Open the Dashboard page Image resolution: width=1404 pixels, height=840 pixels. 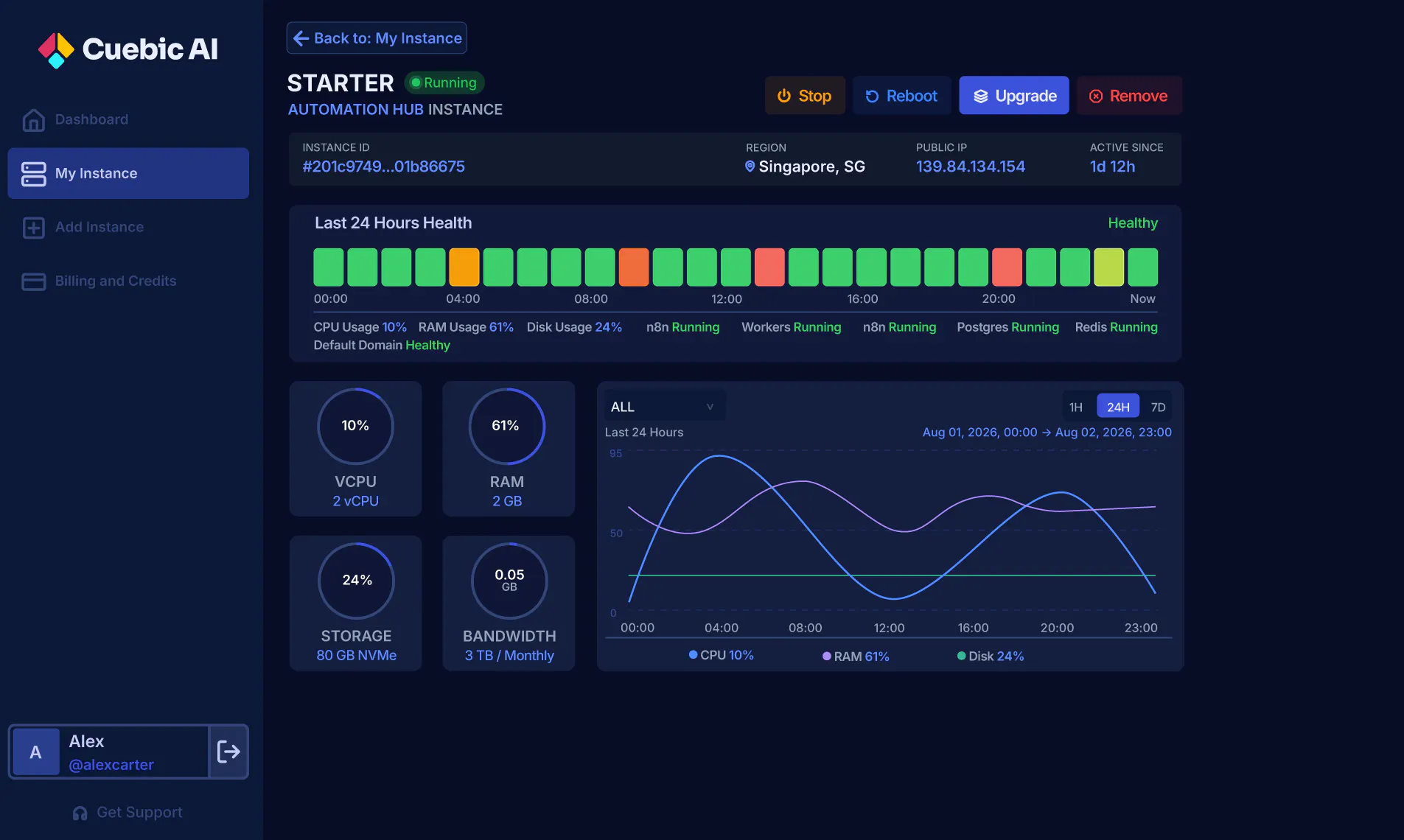128,119
